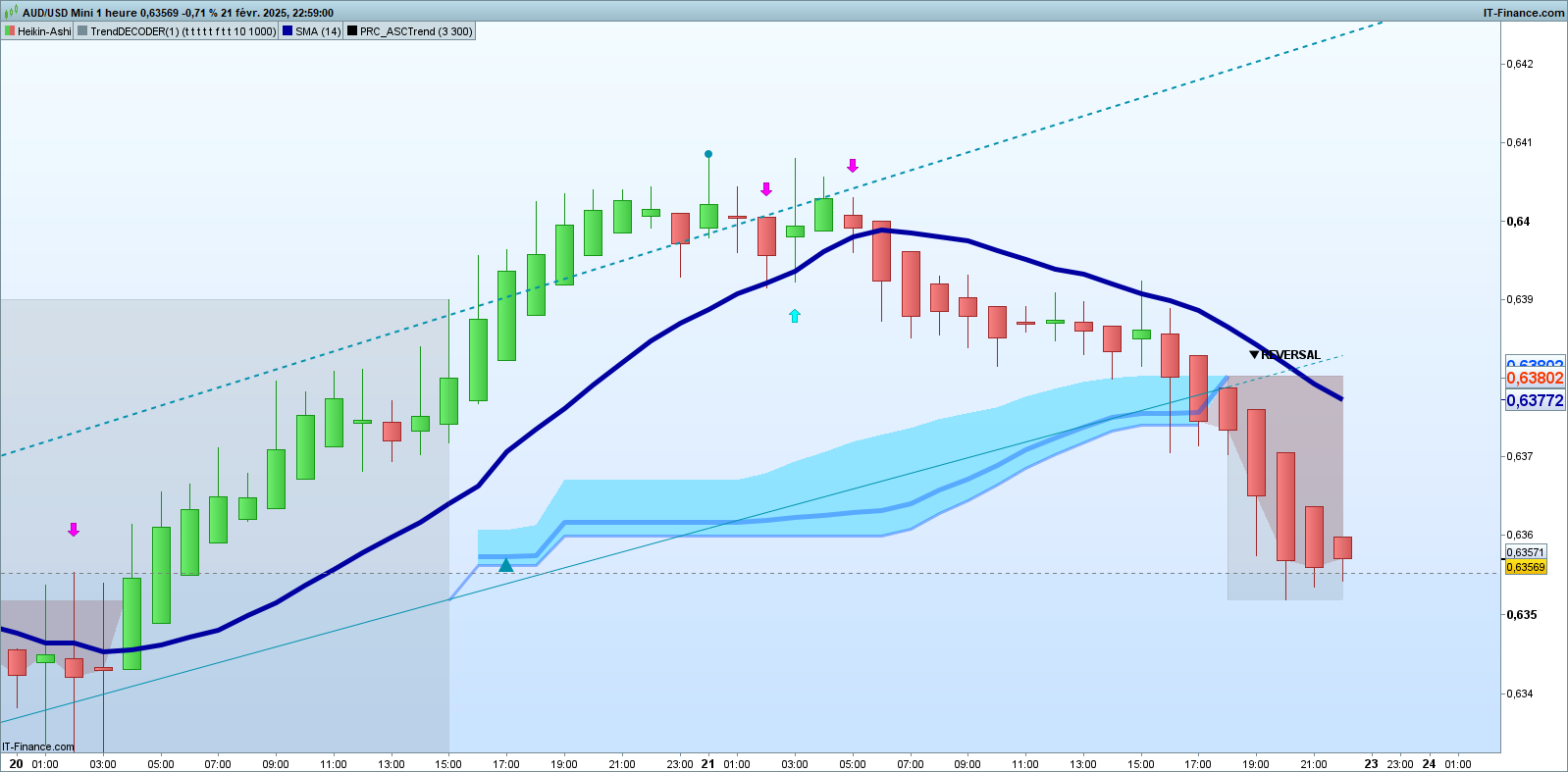Click the date 20 on the time axis
Image resolution: width=1568 pixels, height=772 pixels.
pos(16,763)
